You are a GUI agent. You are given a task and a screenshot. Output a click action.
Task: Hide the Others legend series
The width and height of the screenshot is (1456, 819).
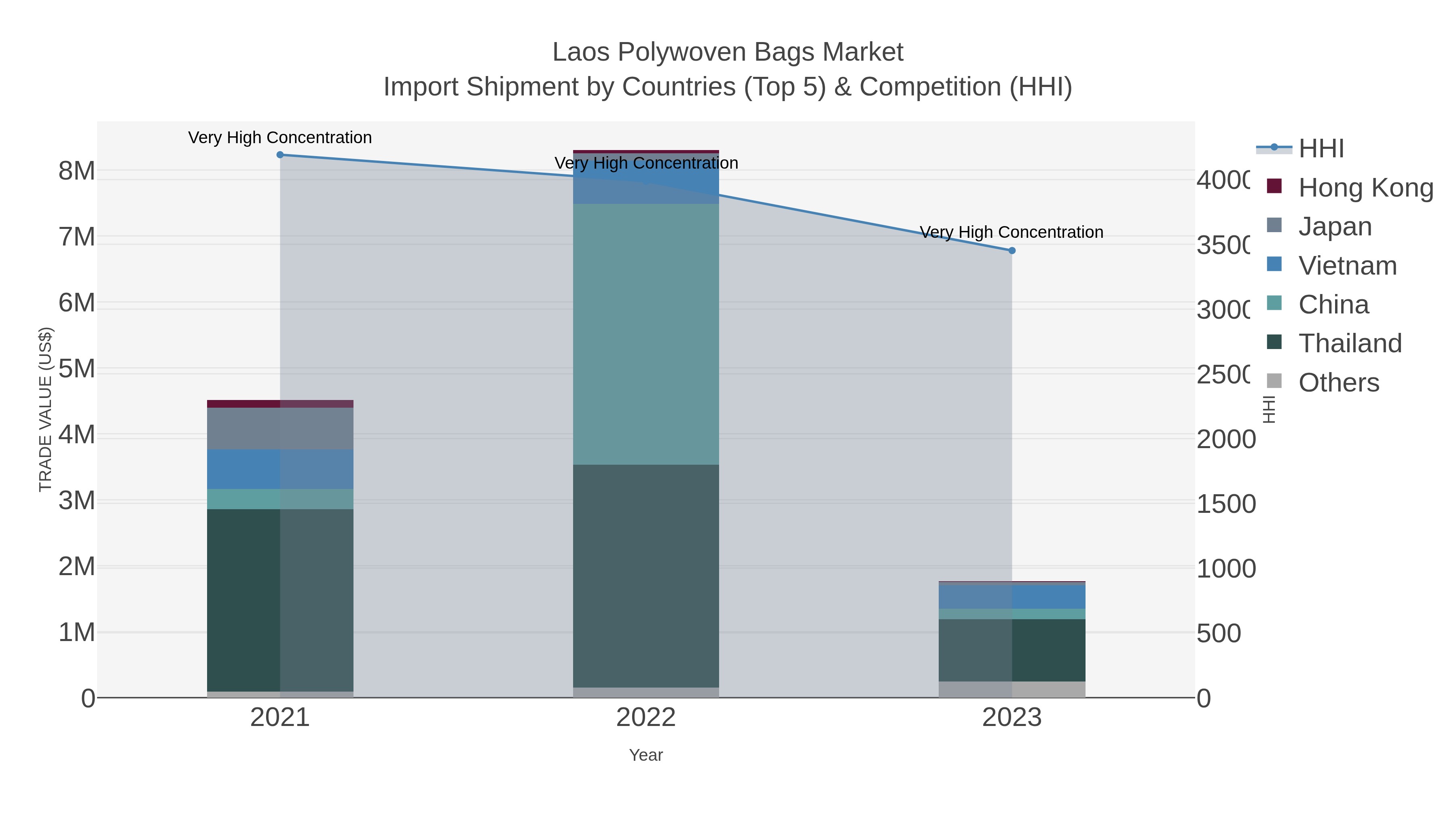point(1323,382)
